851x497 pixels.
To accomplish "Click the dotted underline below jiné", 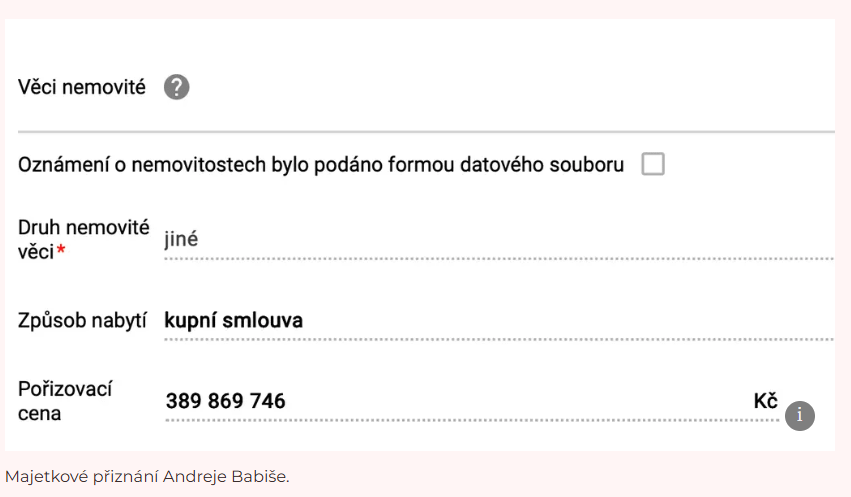I will tap(499, 259).
